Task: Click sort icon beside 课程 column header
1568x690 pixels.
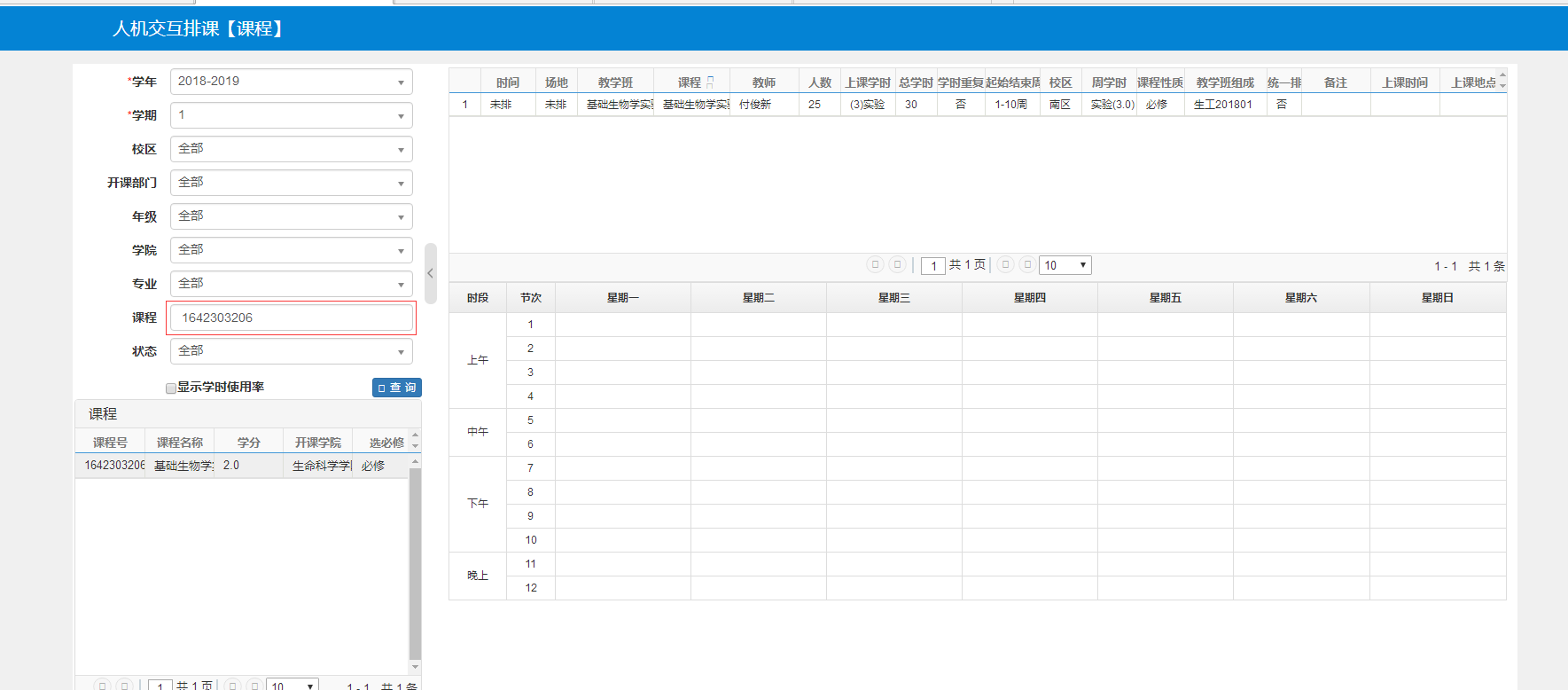Action: coord(710,82)
